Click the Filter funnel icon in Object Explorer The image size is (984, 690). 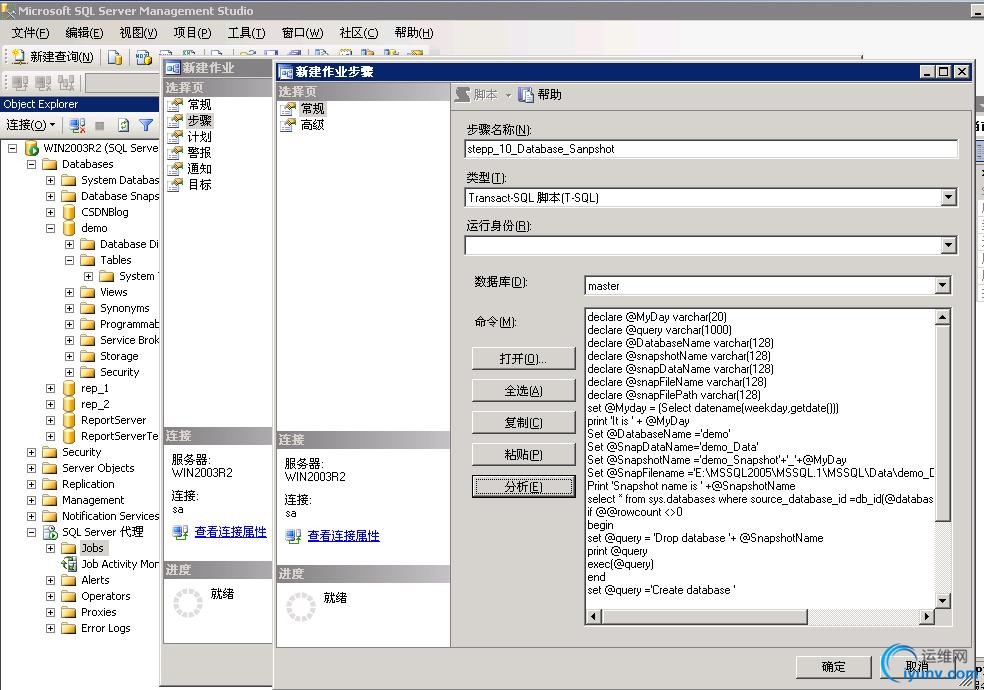(146, 125)
